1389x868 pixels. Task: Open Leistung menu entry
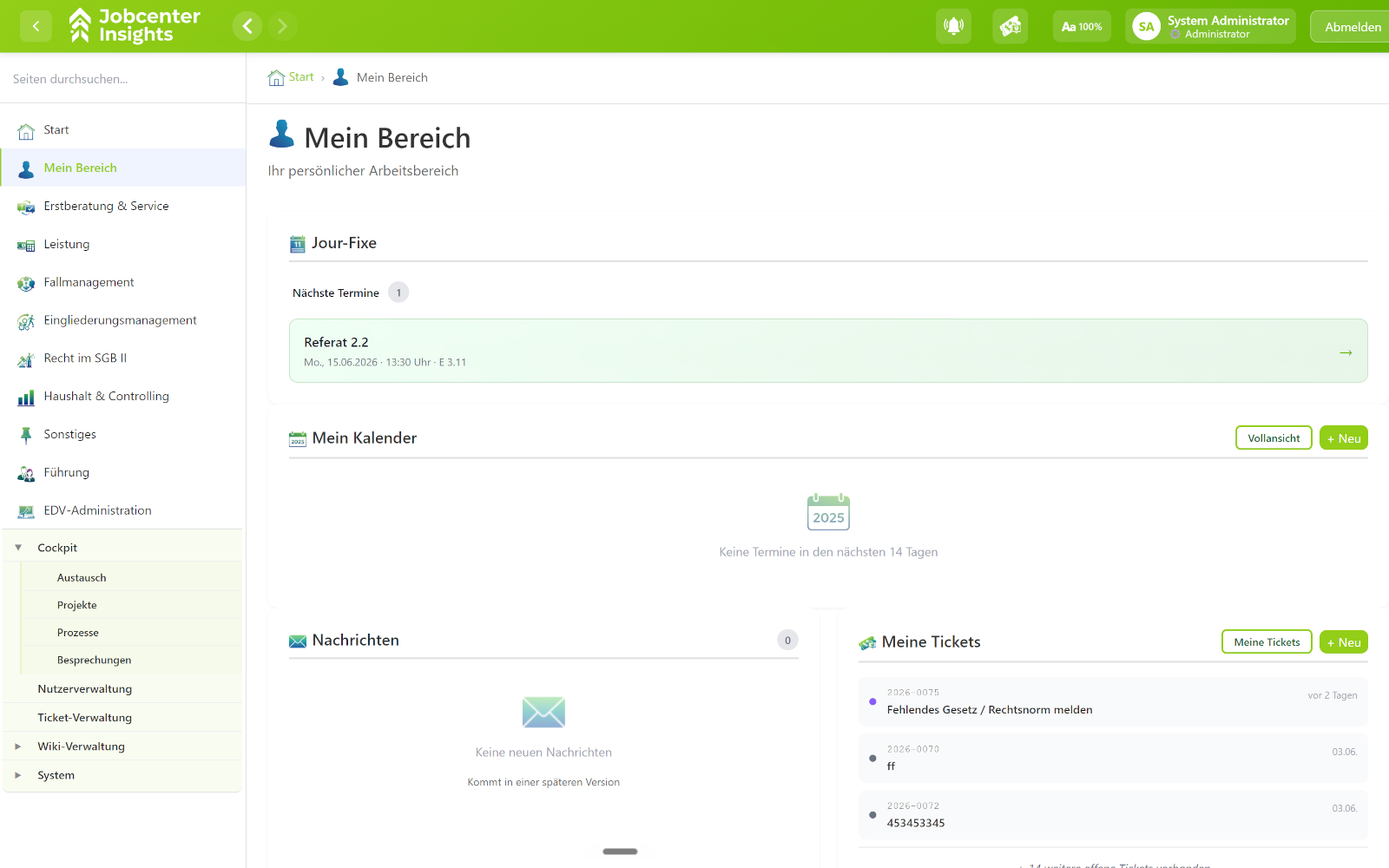pos(67,245)
